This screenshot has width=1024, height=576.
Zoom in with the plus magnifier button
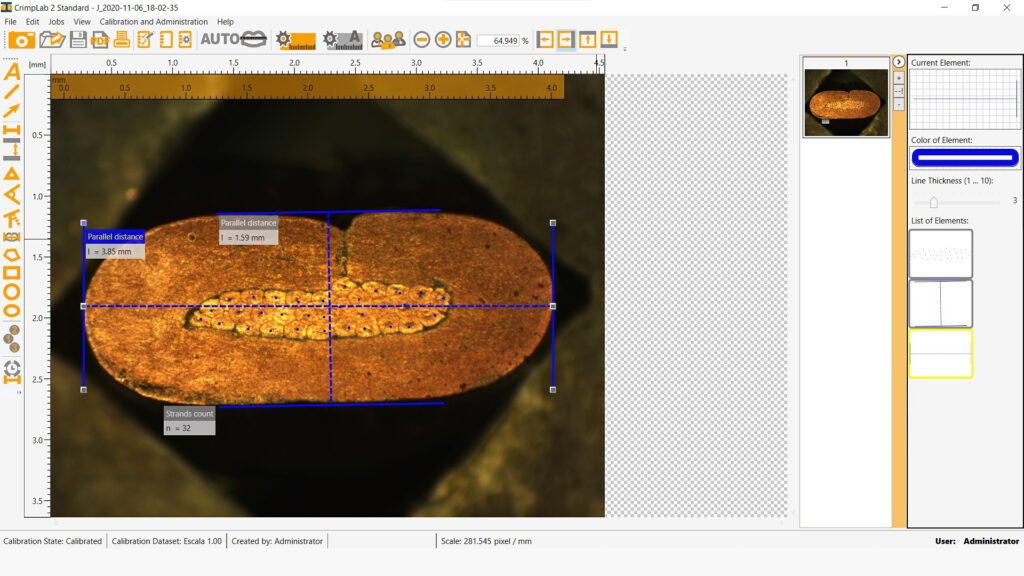443,40
